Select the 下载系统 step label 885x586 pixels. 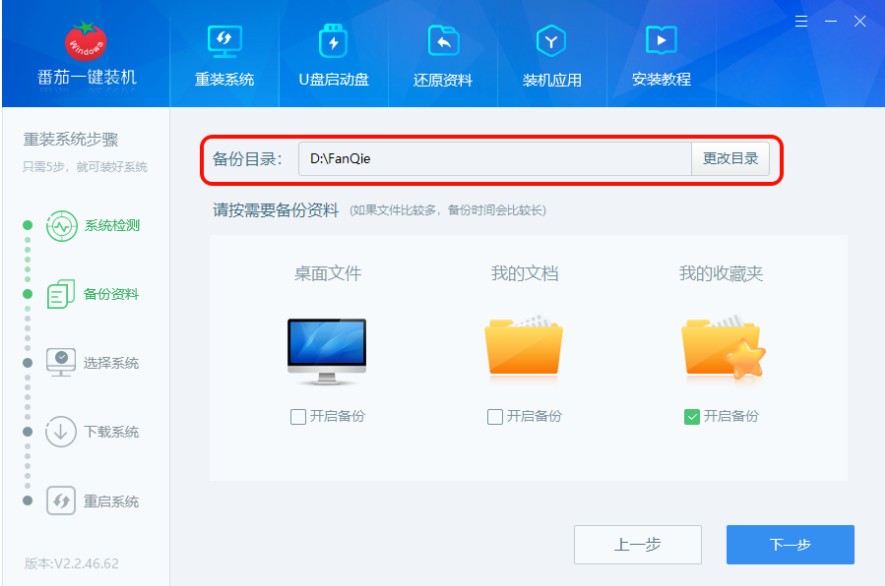click(x=111, y=432)
